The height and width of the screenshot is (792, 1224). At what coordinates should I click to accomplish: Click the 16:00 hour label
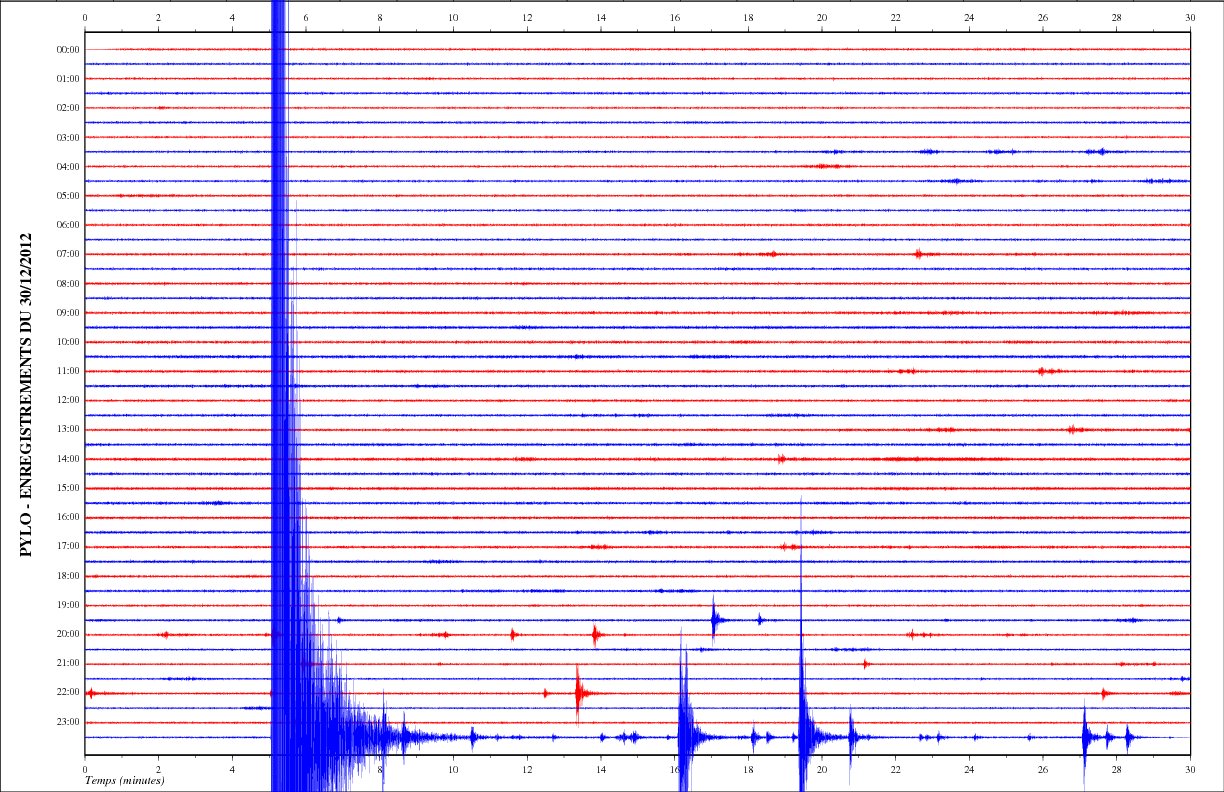[x=68, y=517]
